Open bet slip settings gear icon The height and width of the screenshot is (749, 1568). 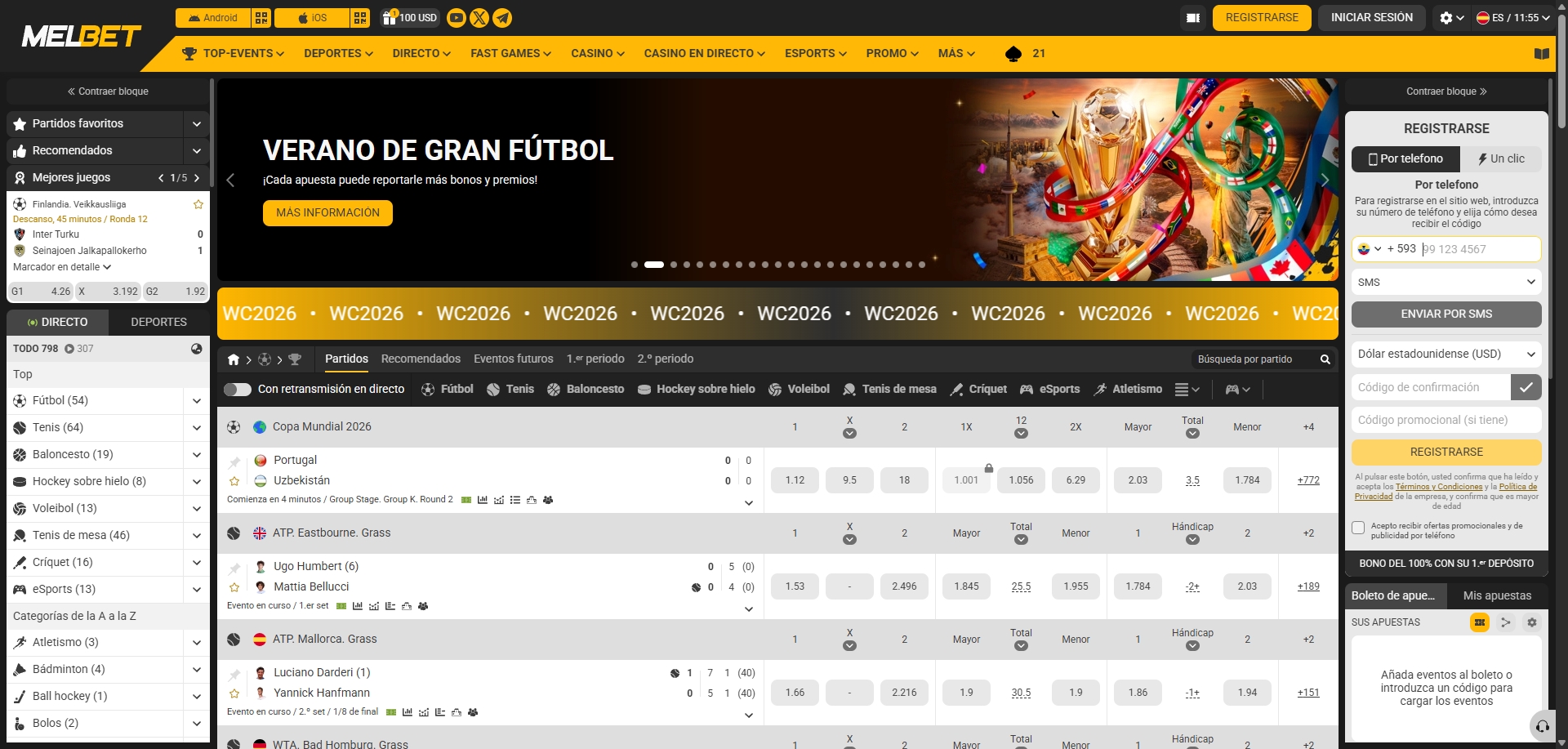[x=1532, y=622]
